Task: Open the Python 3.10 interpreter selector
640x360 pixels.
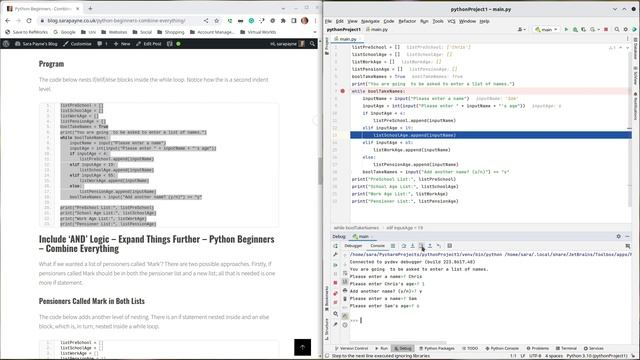Action: [597, 356]
